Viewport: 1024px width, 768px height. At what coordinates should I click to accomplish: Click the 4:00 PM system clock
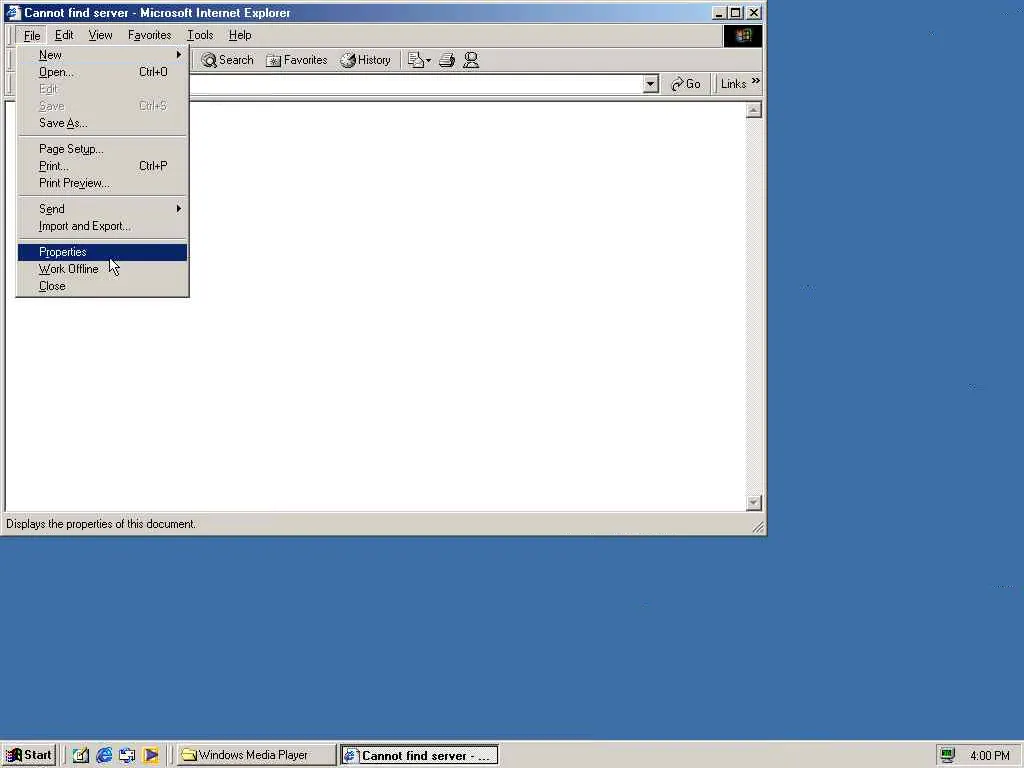[989, 756]
